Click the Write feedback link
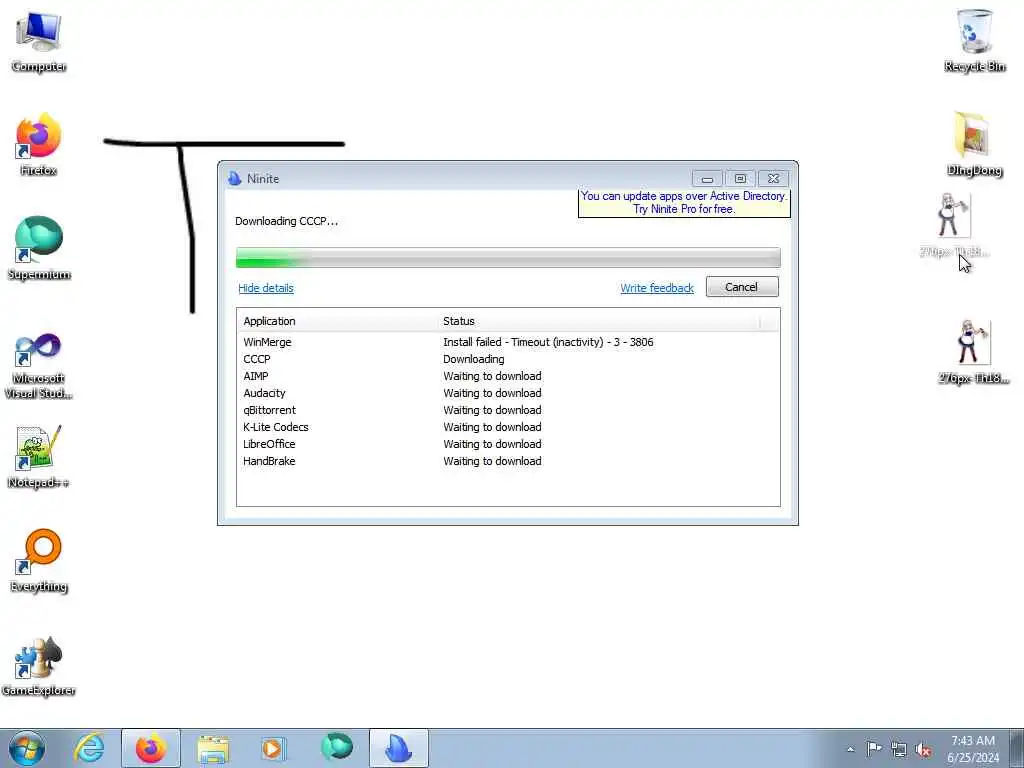Viewport: 1024px width, 768px height. point(657,288)
